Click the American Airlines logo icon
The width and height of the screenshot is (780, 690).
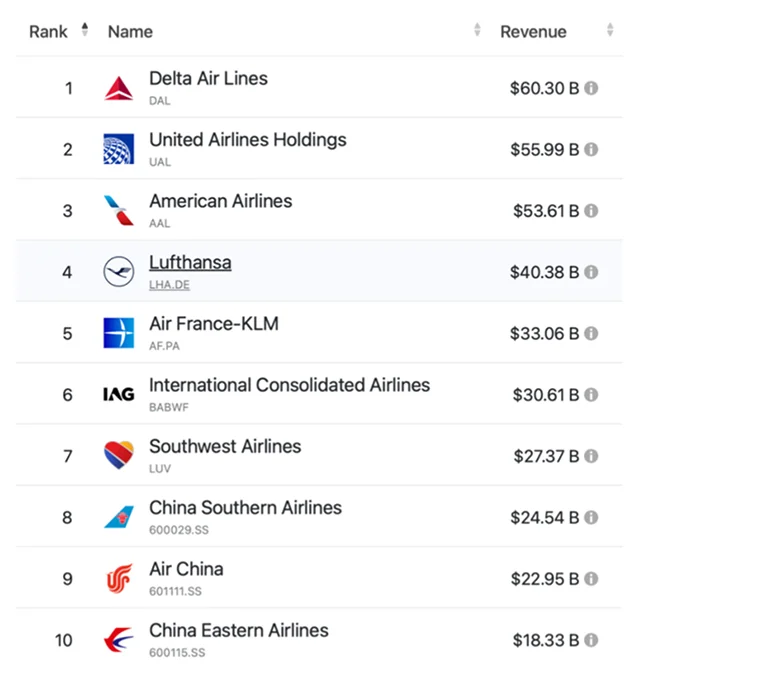[118, 210]
